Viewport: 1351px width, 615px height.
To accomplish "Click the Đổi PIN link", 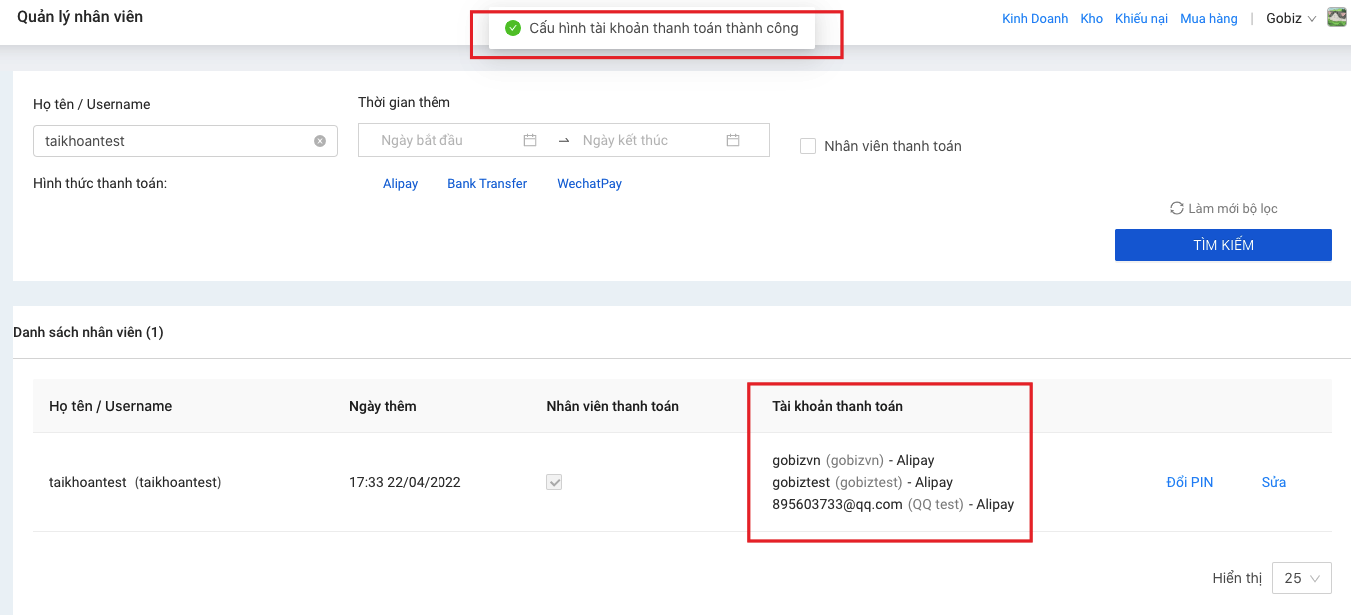I will click(x=1189, y=482).
